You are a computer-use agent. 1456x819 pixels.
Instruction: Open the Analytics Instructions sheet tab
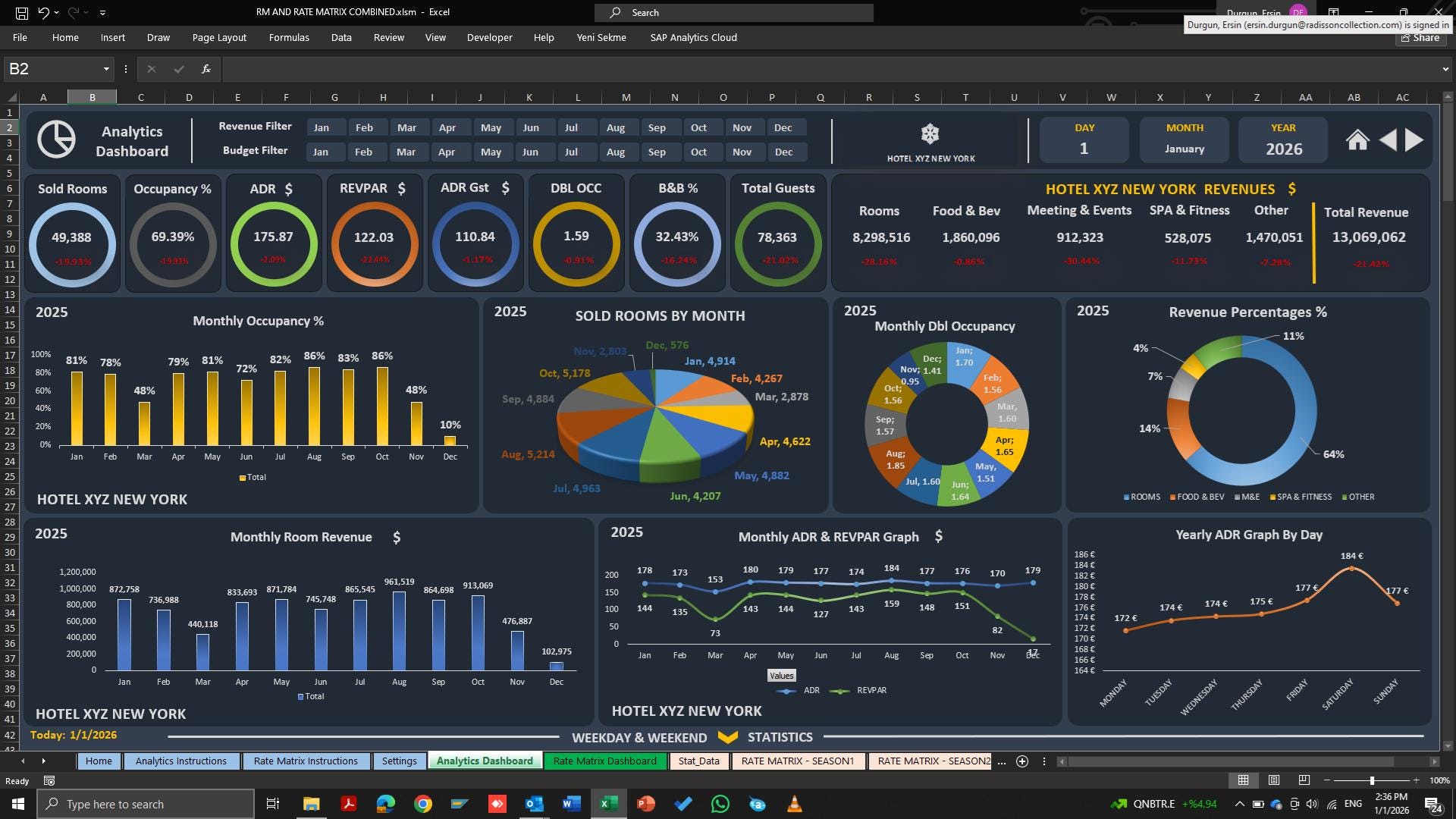(180, 761)
